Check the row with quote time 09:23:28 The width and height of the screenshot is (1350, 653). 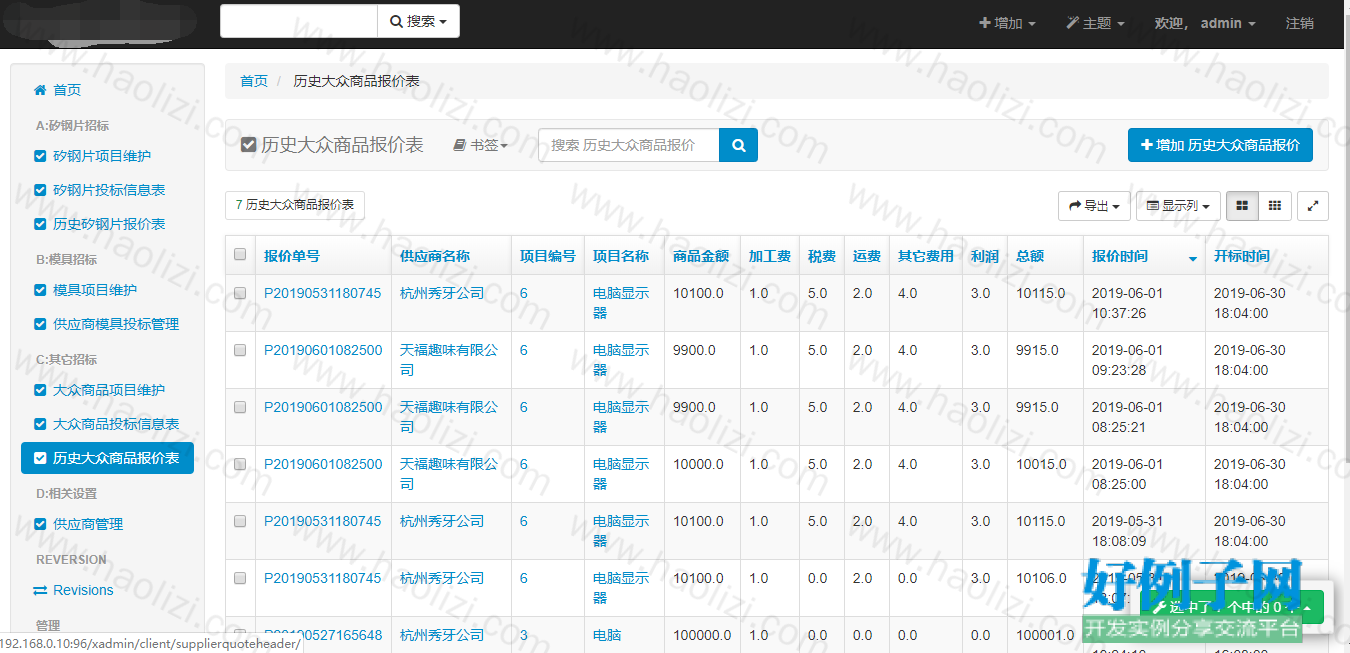(240, 350)
